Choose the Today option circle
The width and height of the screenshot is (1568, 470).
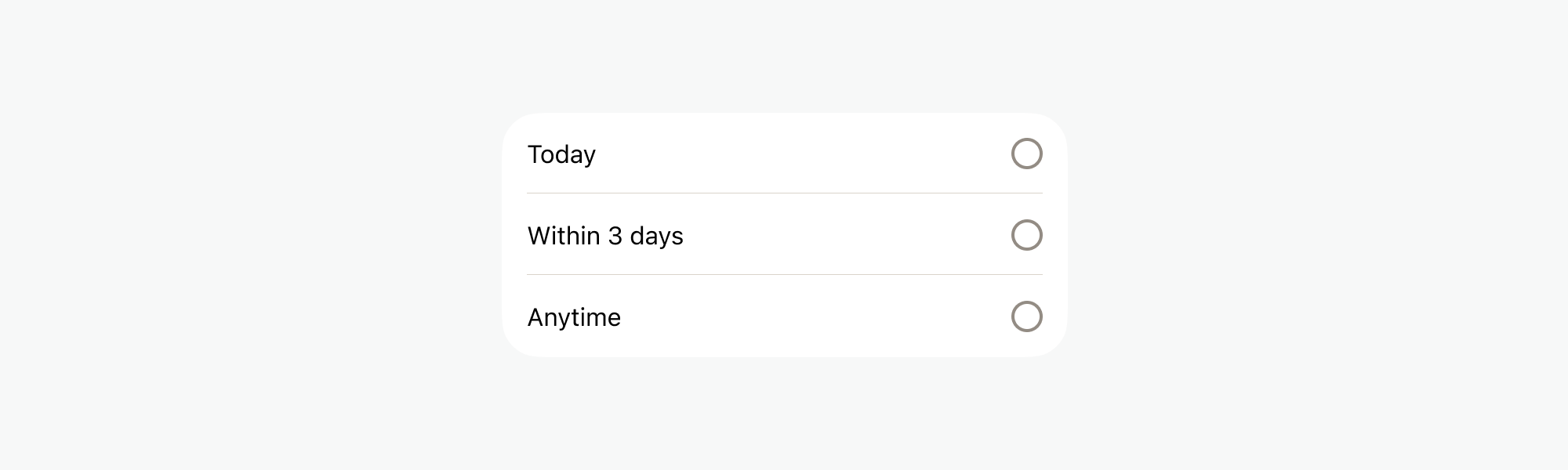click(1026, 154)
